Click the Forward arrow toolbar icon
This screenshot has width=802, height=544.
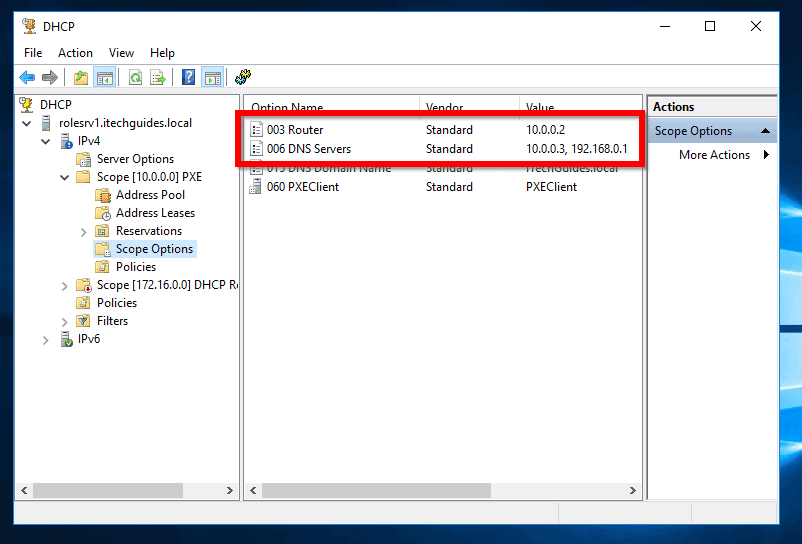point(50,78)
